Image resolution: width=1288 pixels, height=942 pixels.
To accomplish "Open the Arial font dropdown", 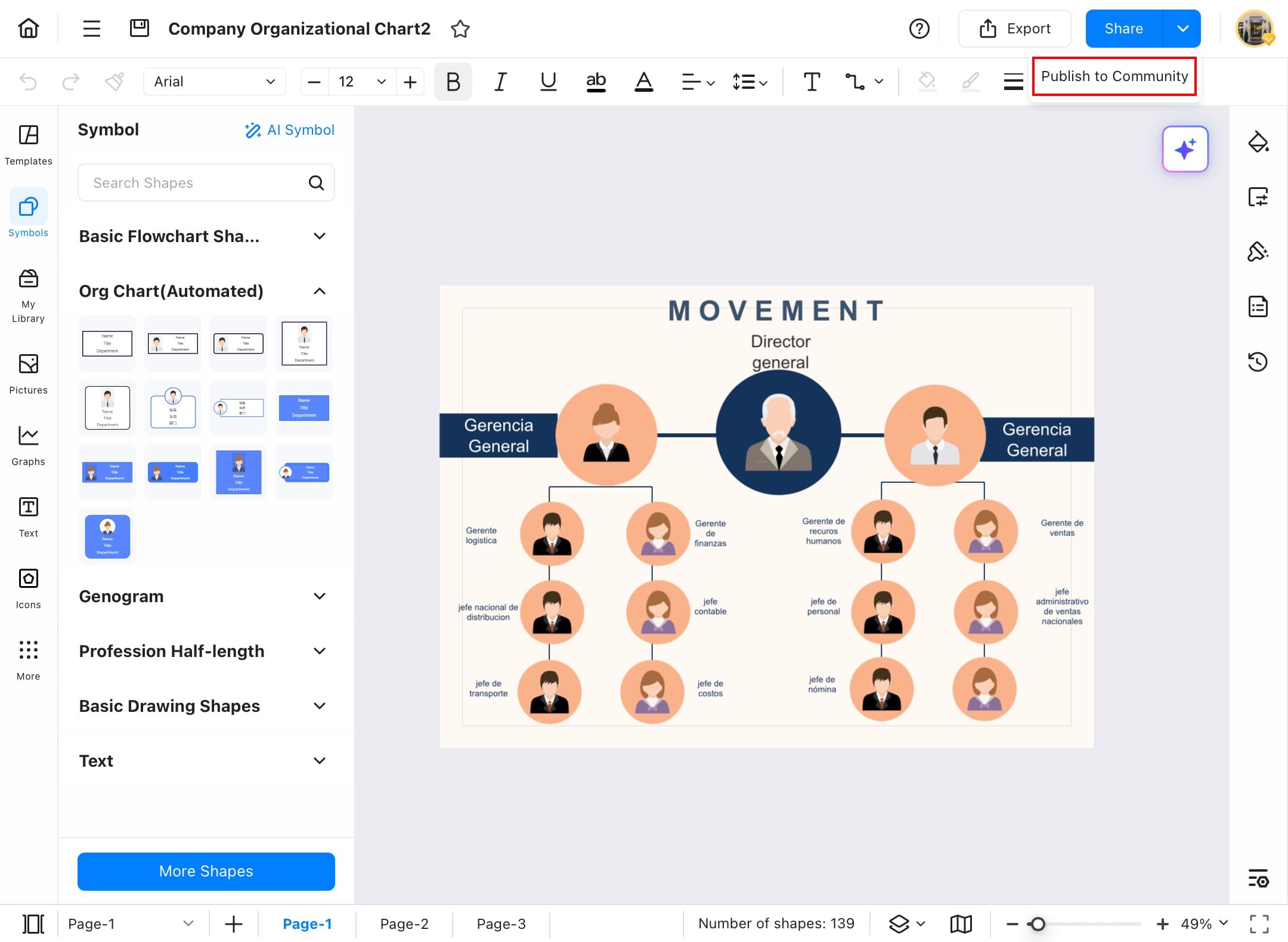I will [x=214, y=82].
